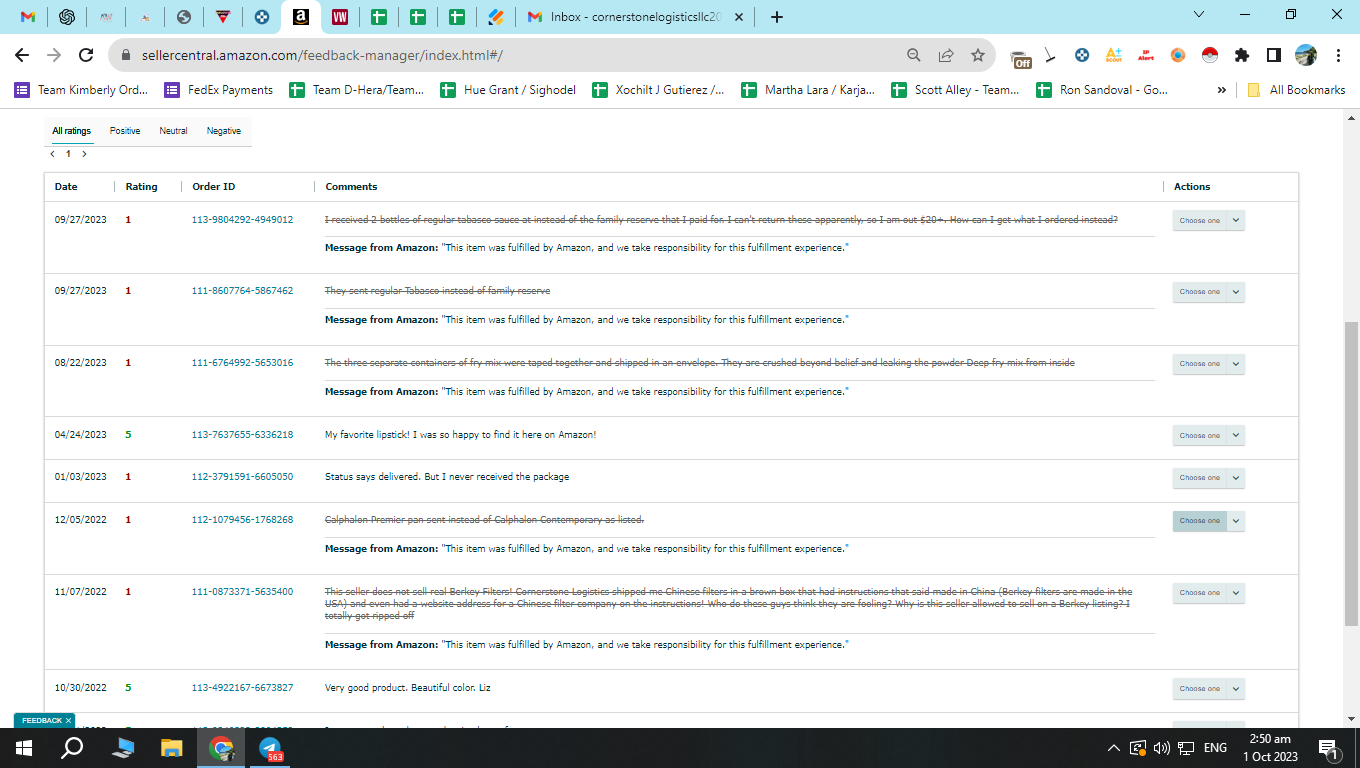Open order 113-4922167-6673827
Viewport: 1360px width, 768px height.
coord(243,688)
